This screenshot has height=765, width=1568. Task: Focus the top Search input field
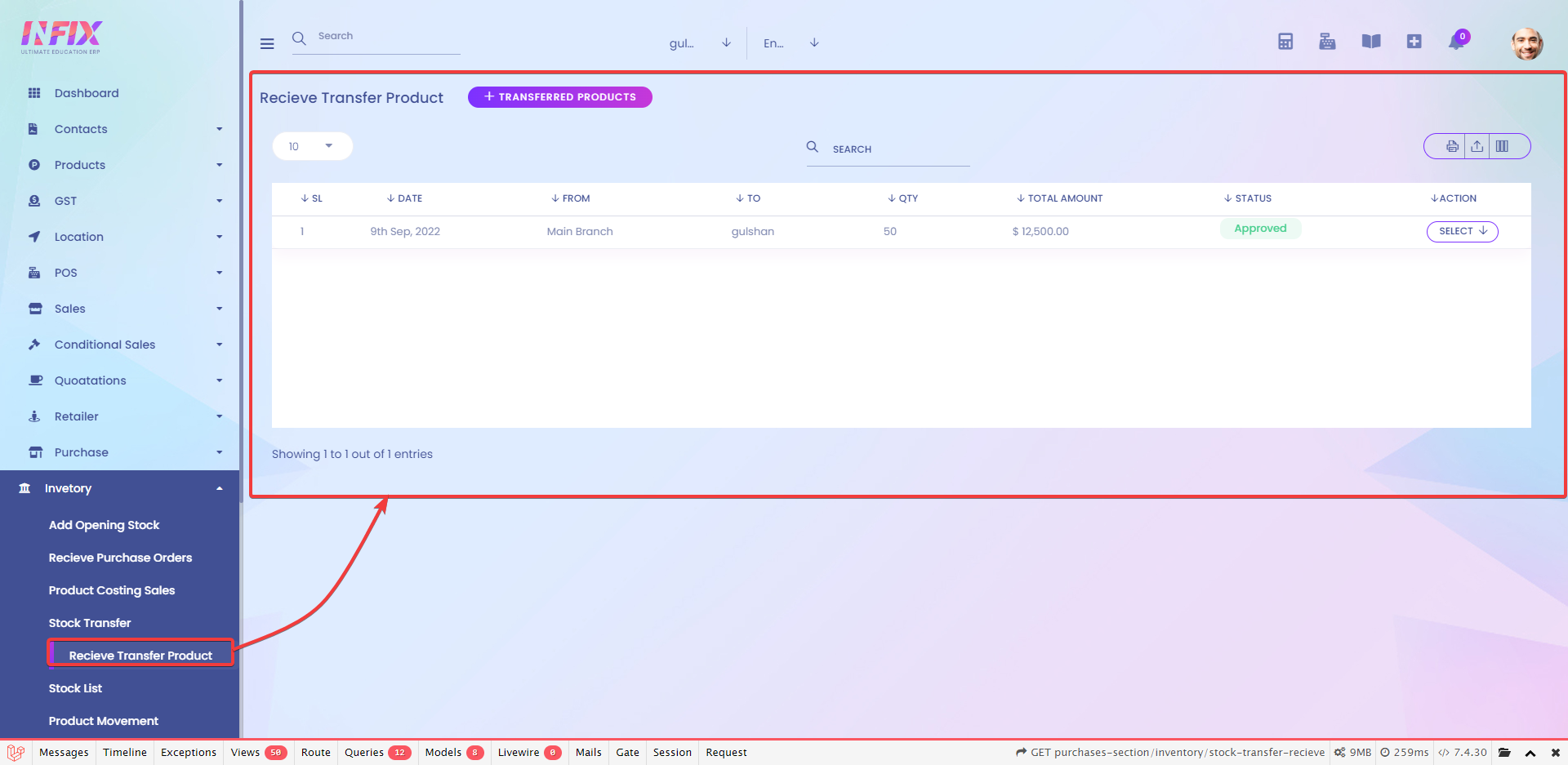(x=388, y=37)
